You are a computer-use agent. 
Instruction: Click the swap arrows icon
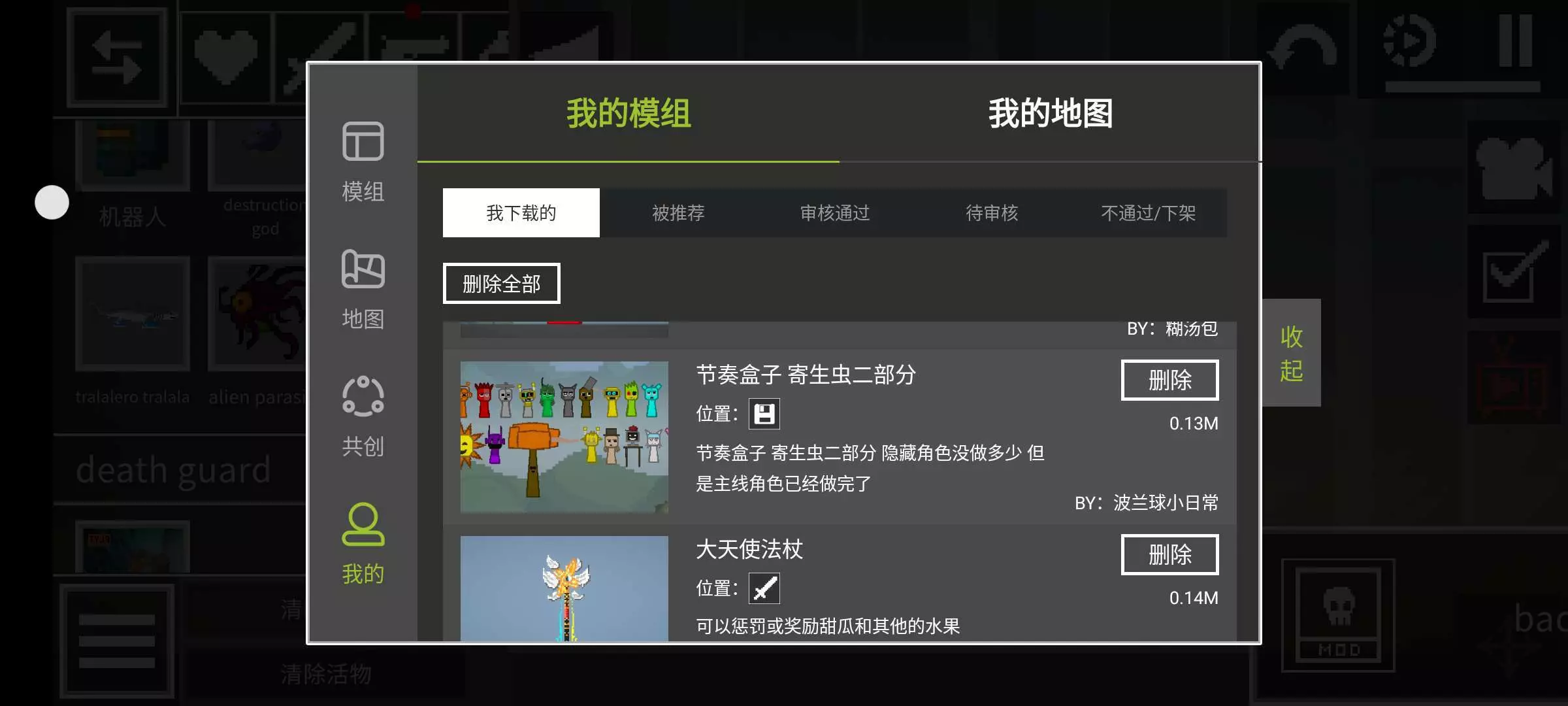(x=117, y=58)
